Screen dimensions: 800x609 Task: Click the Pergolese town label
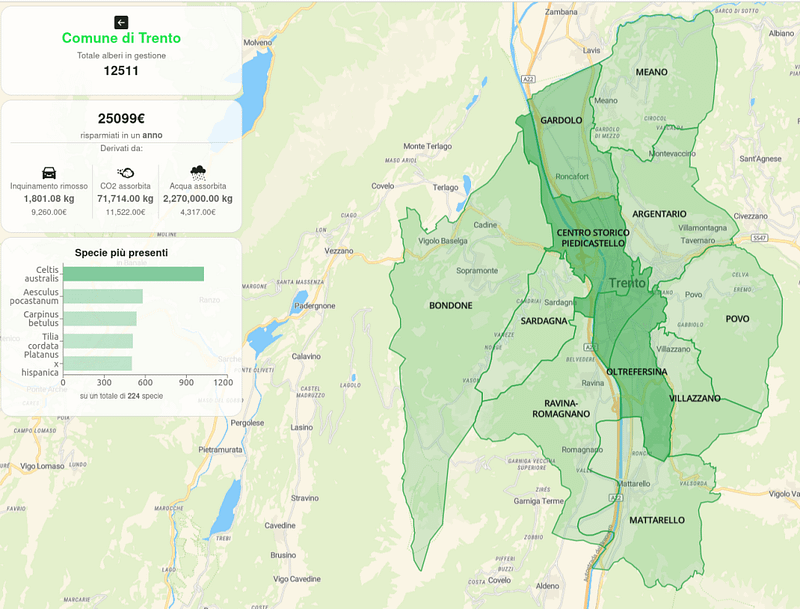tap(247, 423)
